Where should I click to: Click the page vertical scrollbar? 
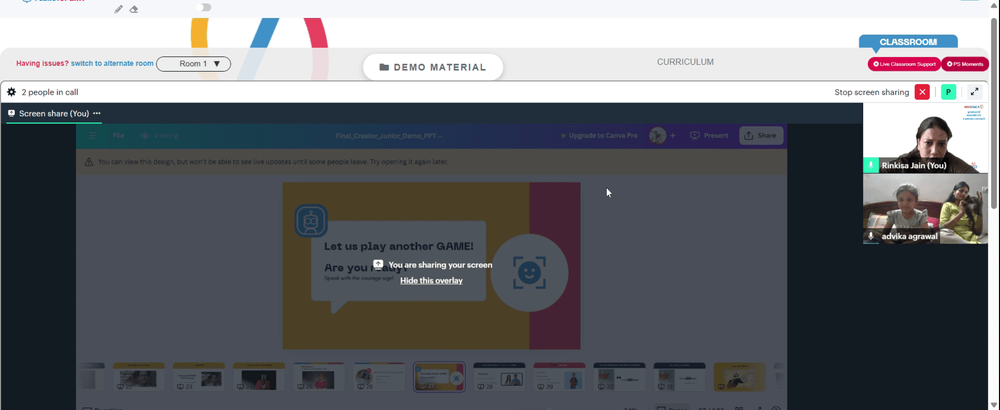(995, 115)
